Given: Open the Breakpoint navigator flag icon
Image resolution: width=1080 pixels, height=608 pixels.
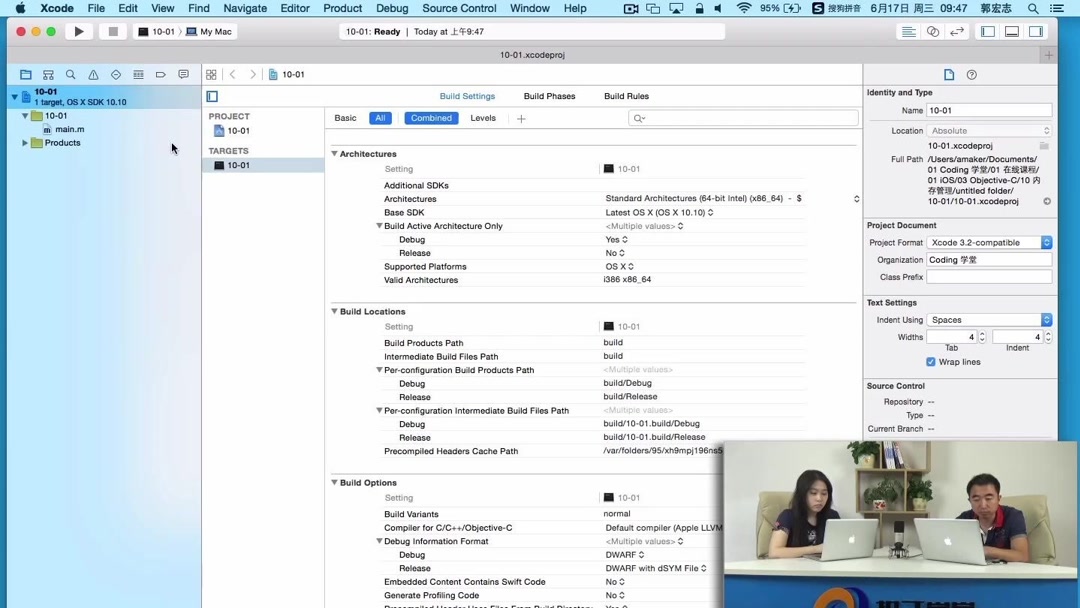Looking at the screenshot, I should pyautogui.click(x=160, y=74).
